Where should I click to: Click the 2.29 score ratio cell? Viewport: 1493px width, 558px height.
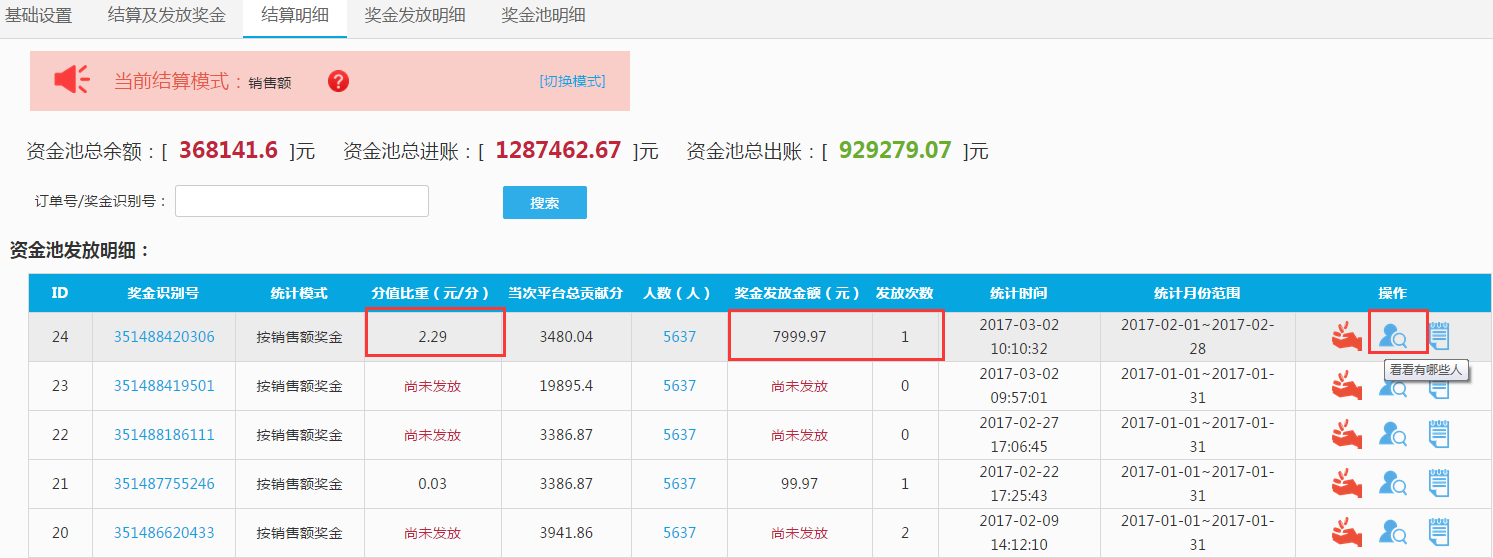click(432, 337)
